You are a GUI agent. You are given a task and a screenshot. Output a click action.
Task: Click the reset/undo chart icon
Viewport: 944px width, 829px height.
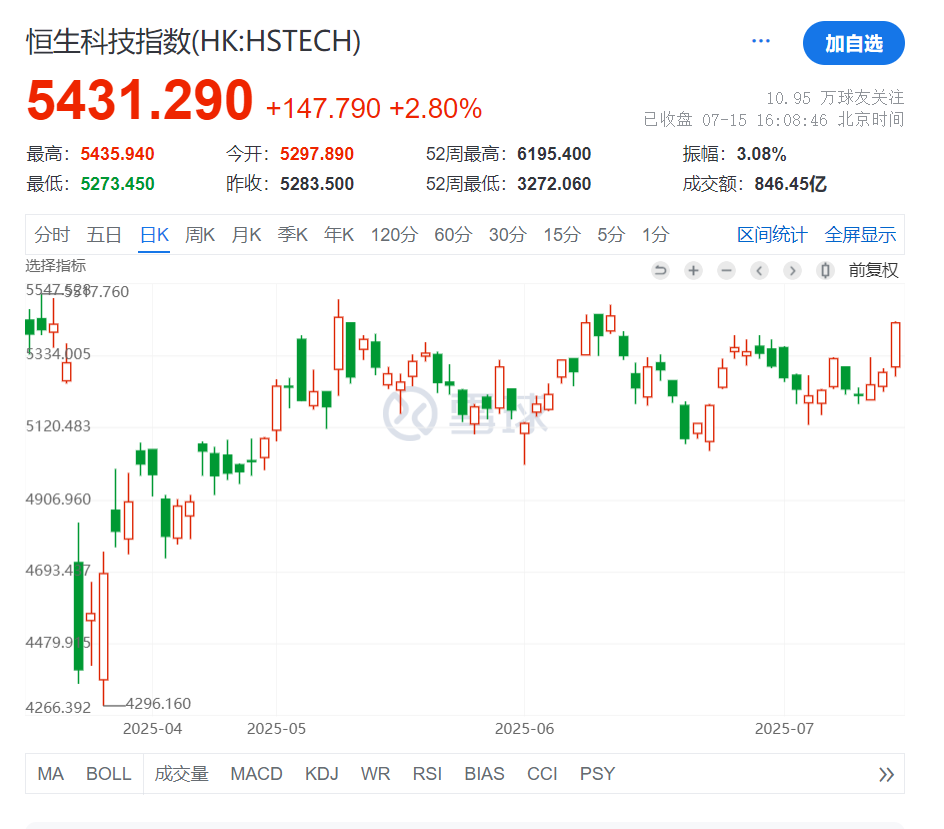(x=660, y=270)
